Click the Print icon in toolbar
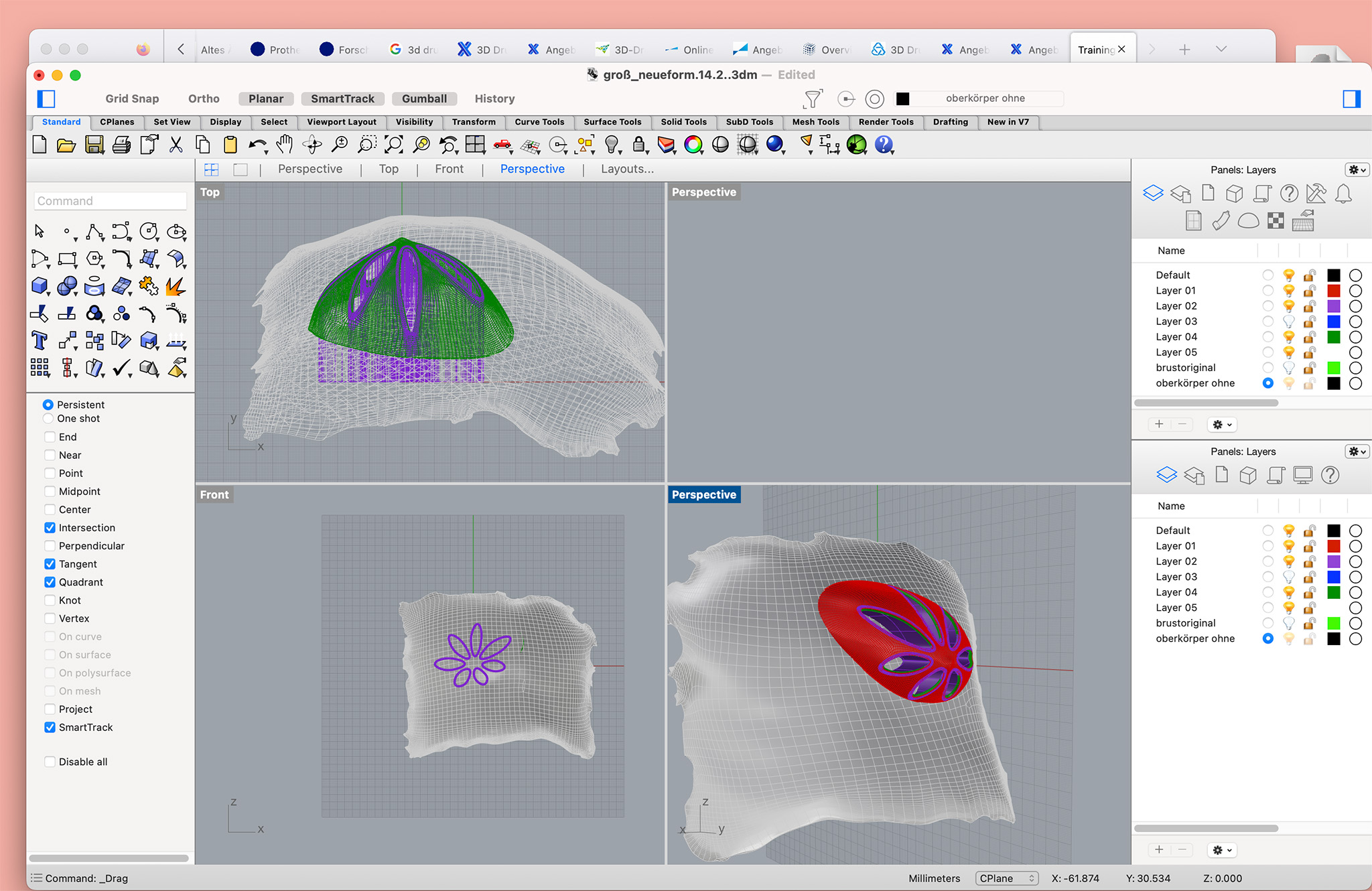 click(x=121, y=145)
